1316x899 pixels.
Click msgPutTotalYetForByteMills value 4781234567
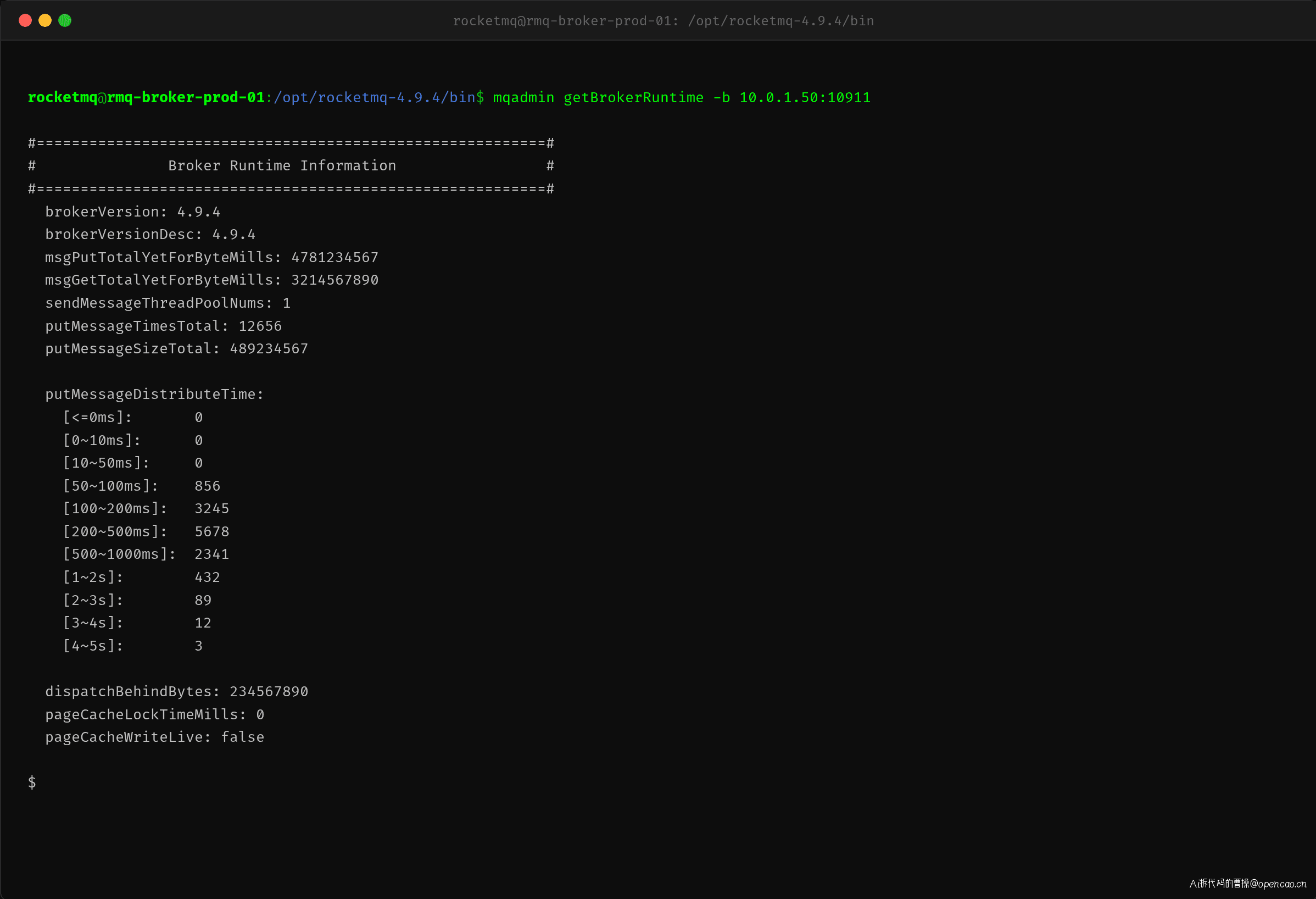point(334,258)
